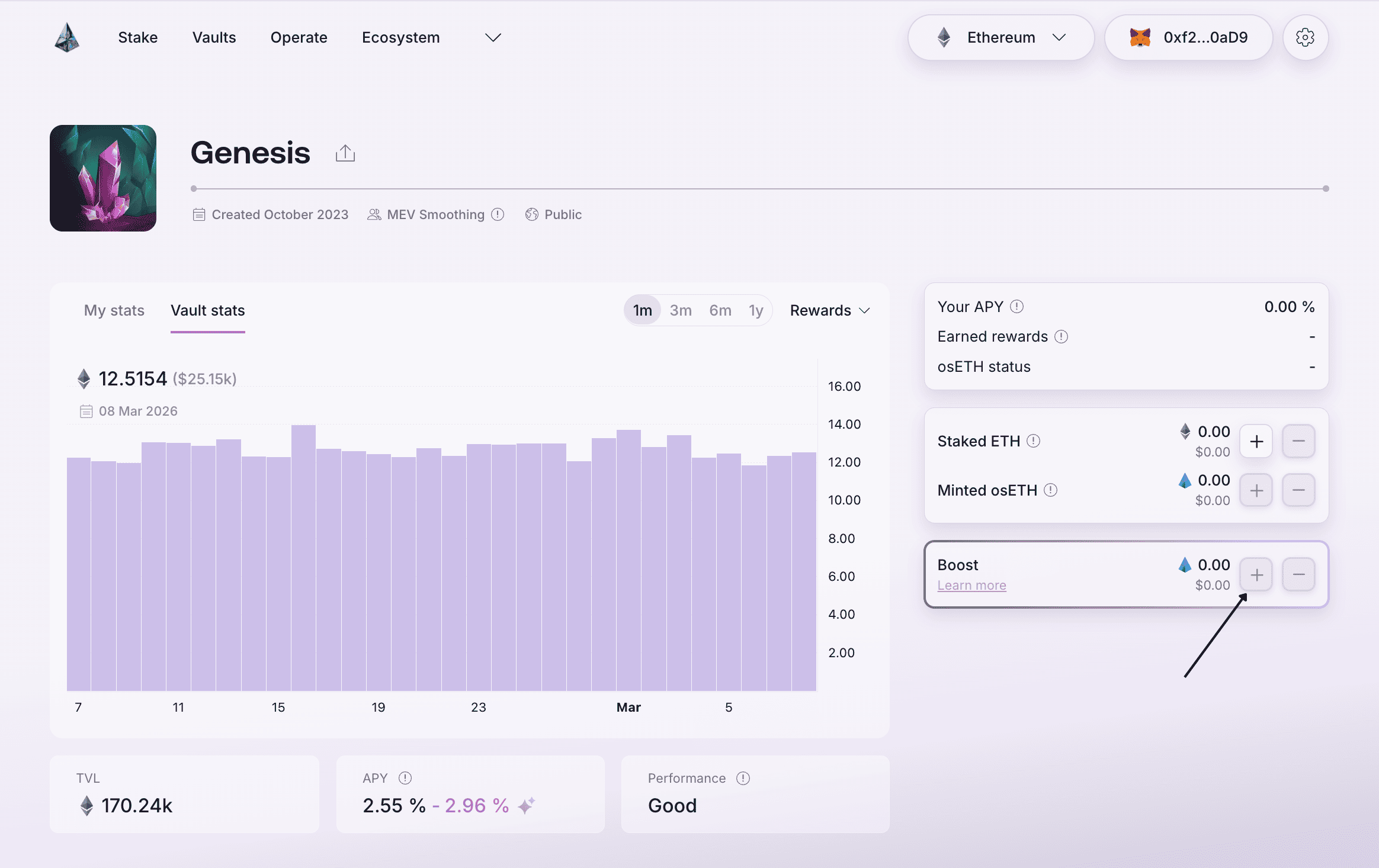Select the 6m time range
1379x868 pixels.
click(720, 310)
